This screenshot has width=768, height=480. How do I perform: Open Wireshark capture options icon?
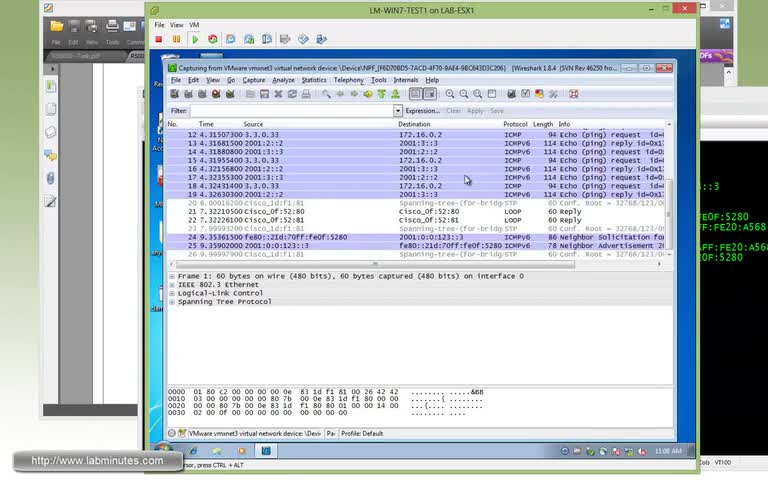click(x=188, y=94)
